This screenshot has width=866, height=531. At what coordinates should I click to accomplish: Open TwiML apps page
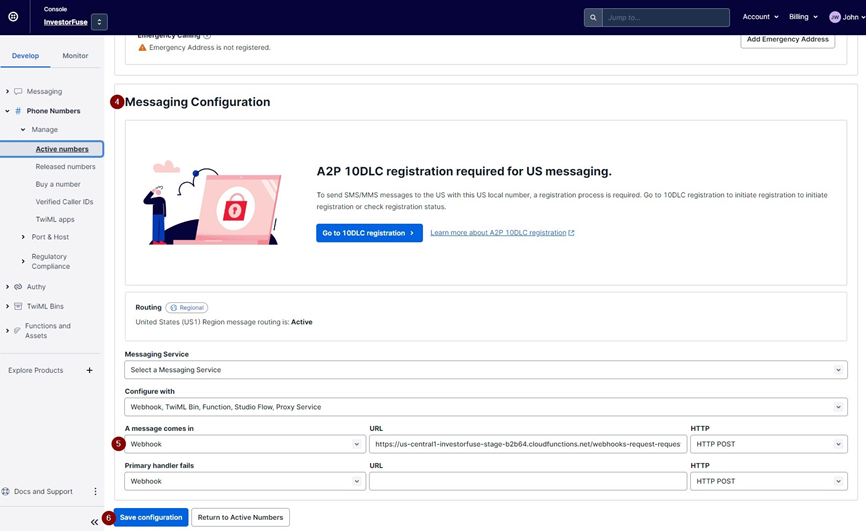(55, 219)
